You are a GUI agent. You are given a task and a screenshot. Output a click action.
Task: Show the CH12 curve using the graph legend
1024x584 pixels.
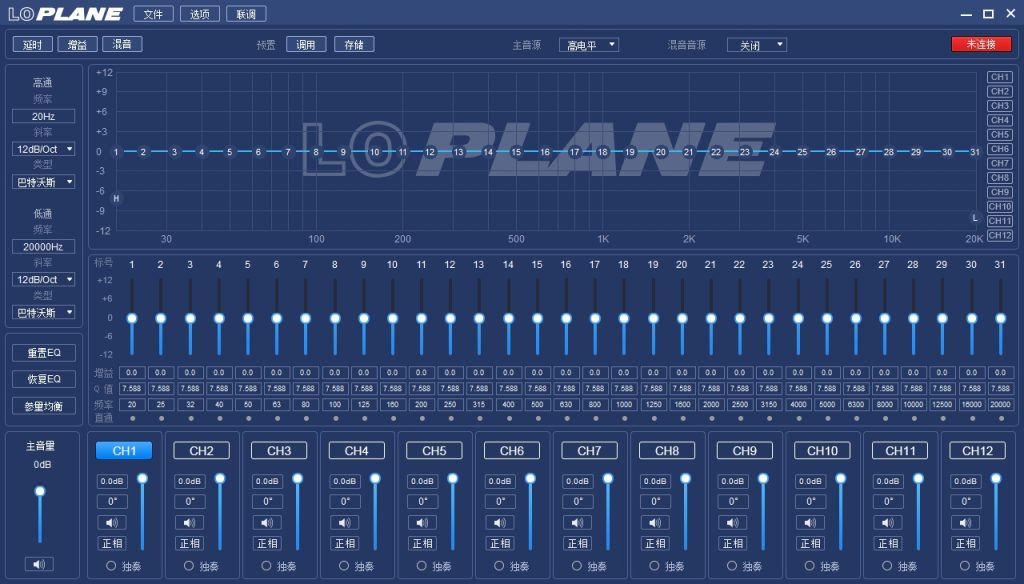click(x=1000, y=235)
